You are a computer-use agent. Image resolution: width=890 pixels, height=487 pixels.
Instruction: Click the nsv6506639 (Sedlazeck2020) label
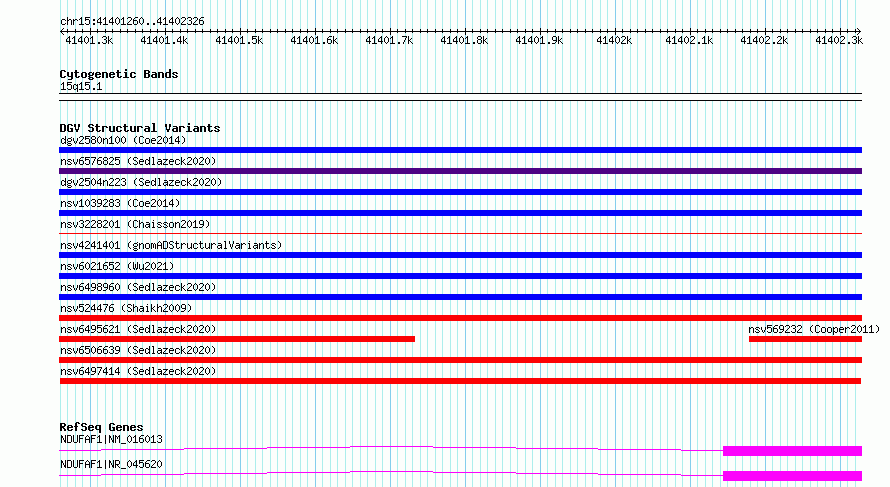click(138, 350)
